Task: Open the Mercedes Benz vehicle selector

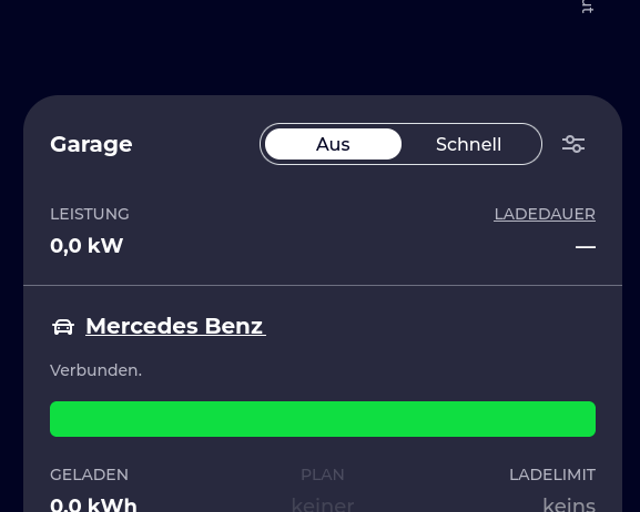Action: [x=176, y=326]
